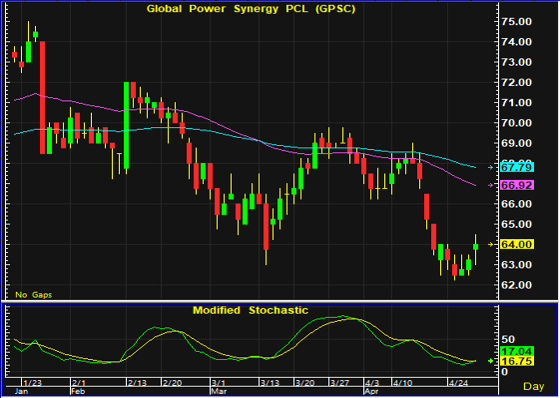The width and height of the screenshot is (560, 398).
Task: Click the magenta arrow beside 66.92
Action: [491, 185]
